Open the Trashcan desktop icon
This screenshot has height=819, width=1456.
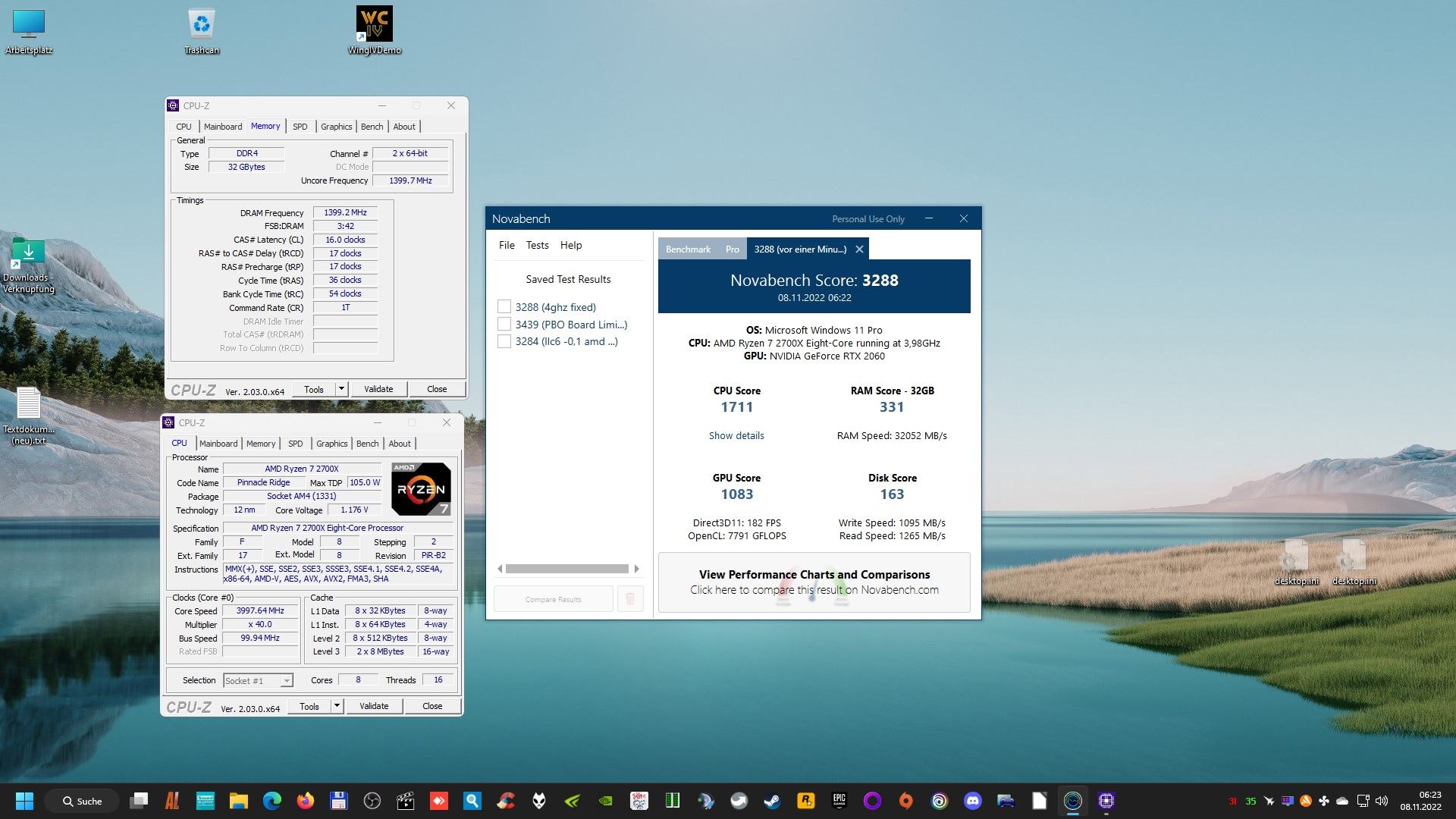coord(202,32)
